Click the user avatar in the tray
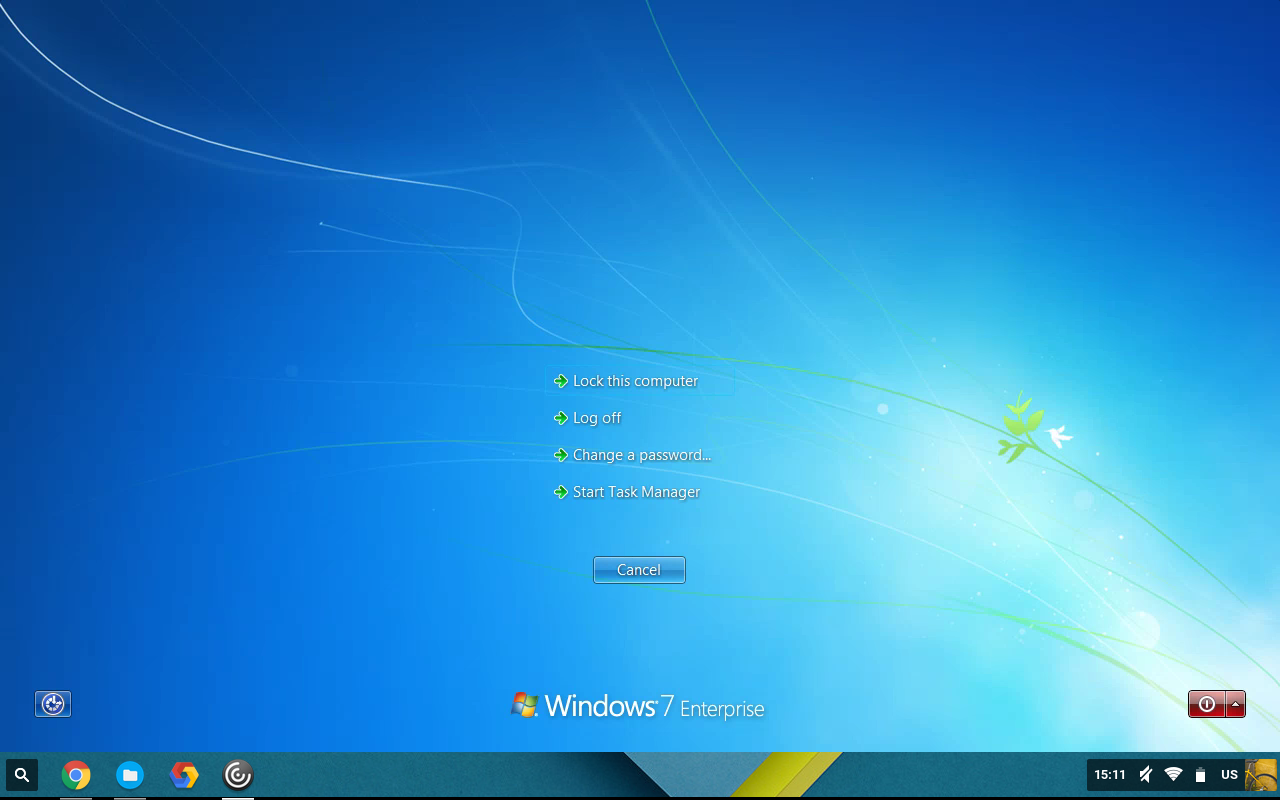 click(x=1260, y=775)
